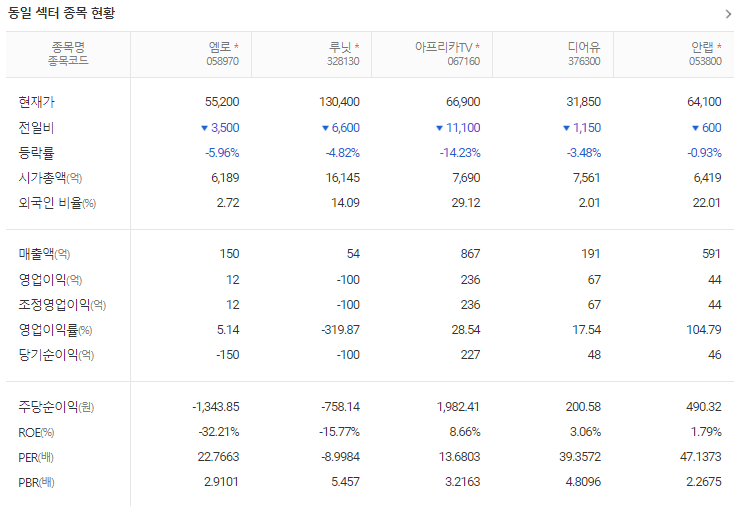Click the 현재가 row label
Viewport: 747px width, 506px height.
coord(36,101)
